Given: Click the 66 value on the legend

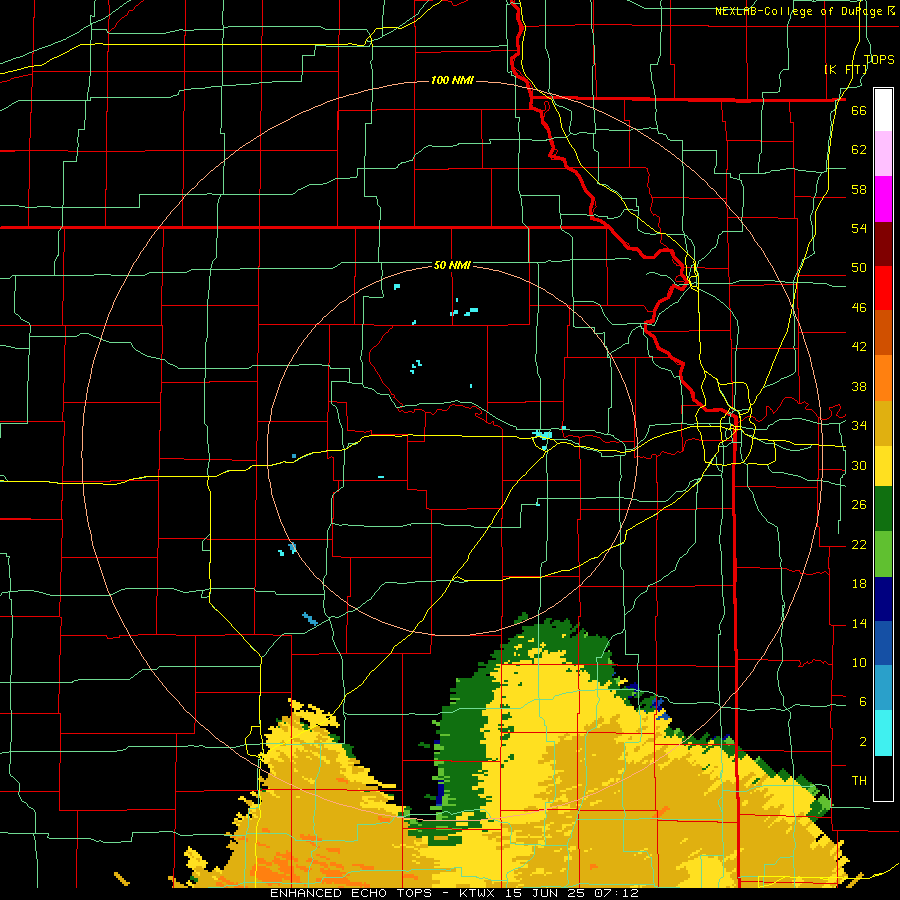Looking at the screenshot, I should coord(859,111).
